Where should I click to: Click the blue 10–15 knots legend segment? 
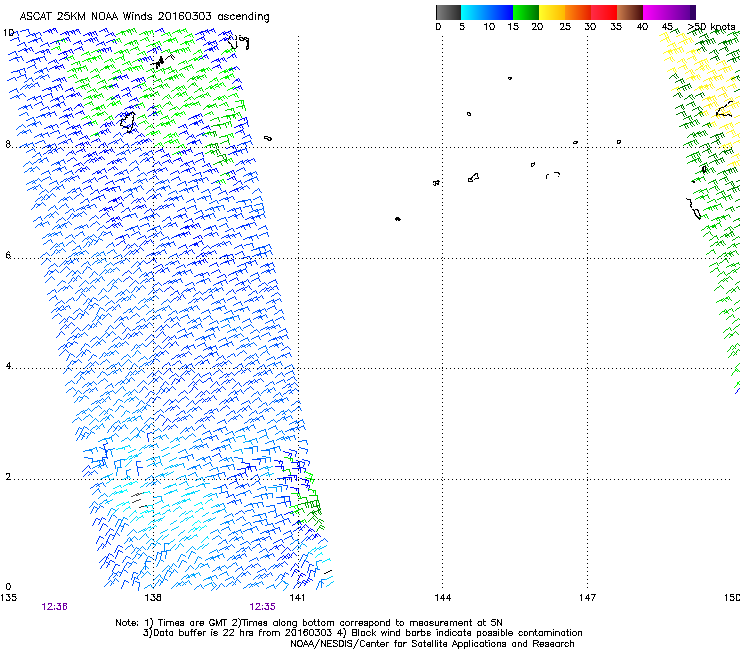click(x=500, y=12)
